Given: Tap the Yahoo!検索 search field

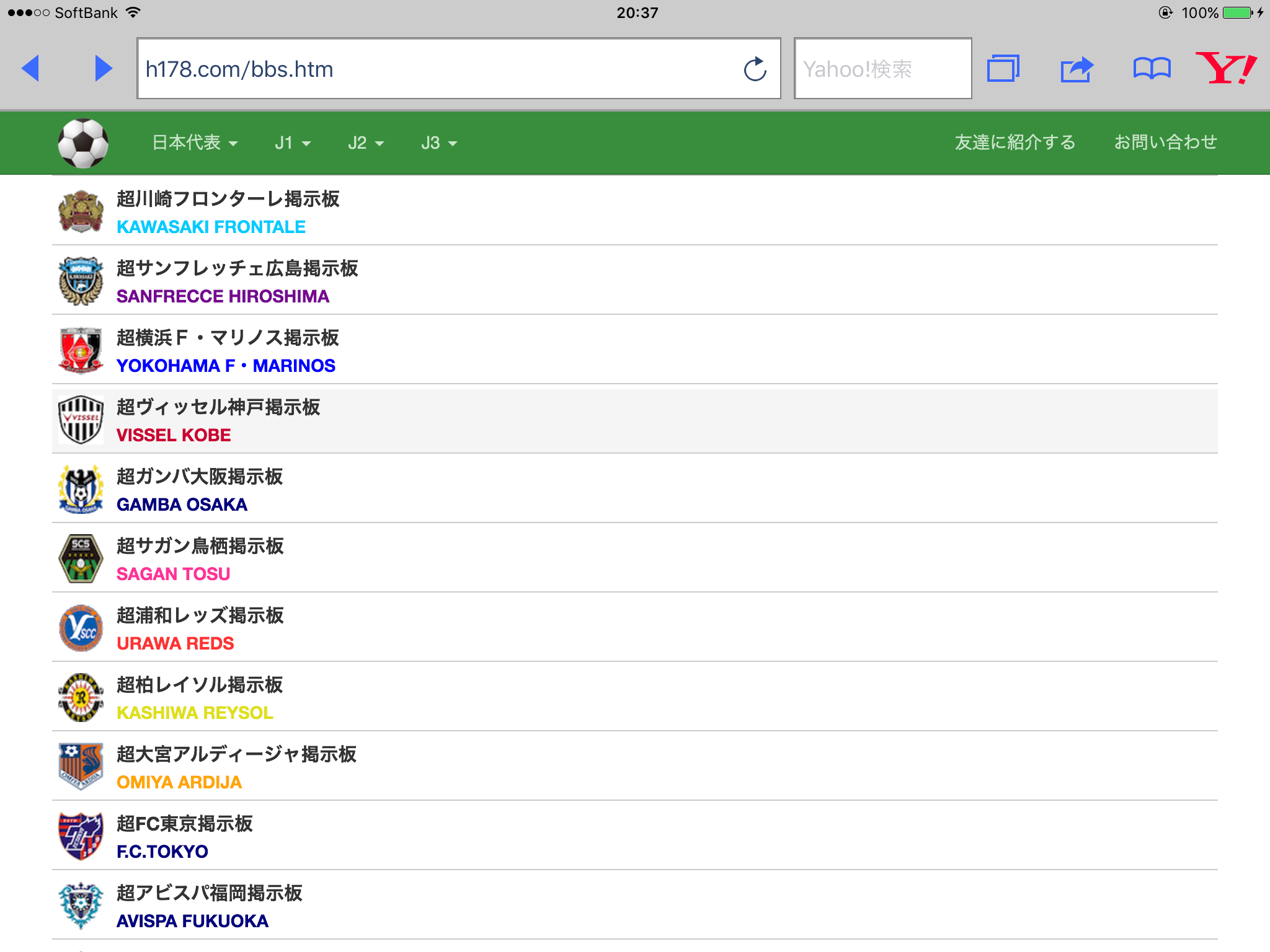Looking at the screenshot, I should tap(882, 69).
